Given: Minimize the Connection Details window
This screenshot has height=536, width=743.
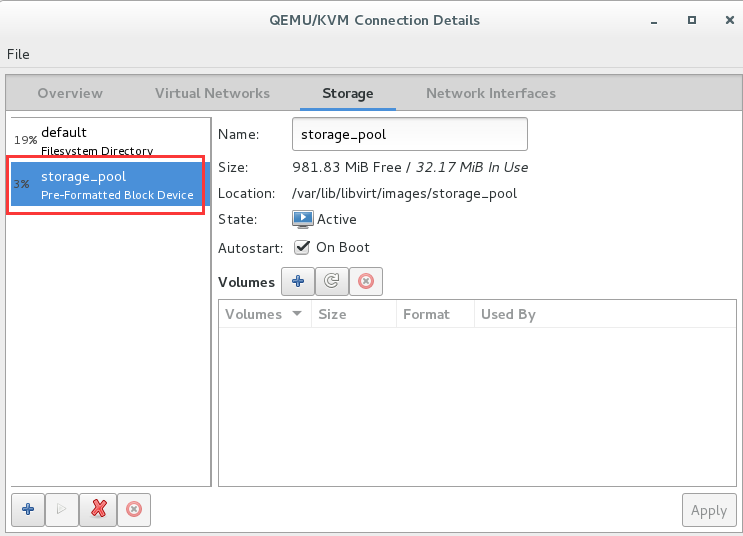Looking at the screenshot, I should click(654, 21).
